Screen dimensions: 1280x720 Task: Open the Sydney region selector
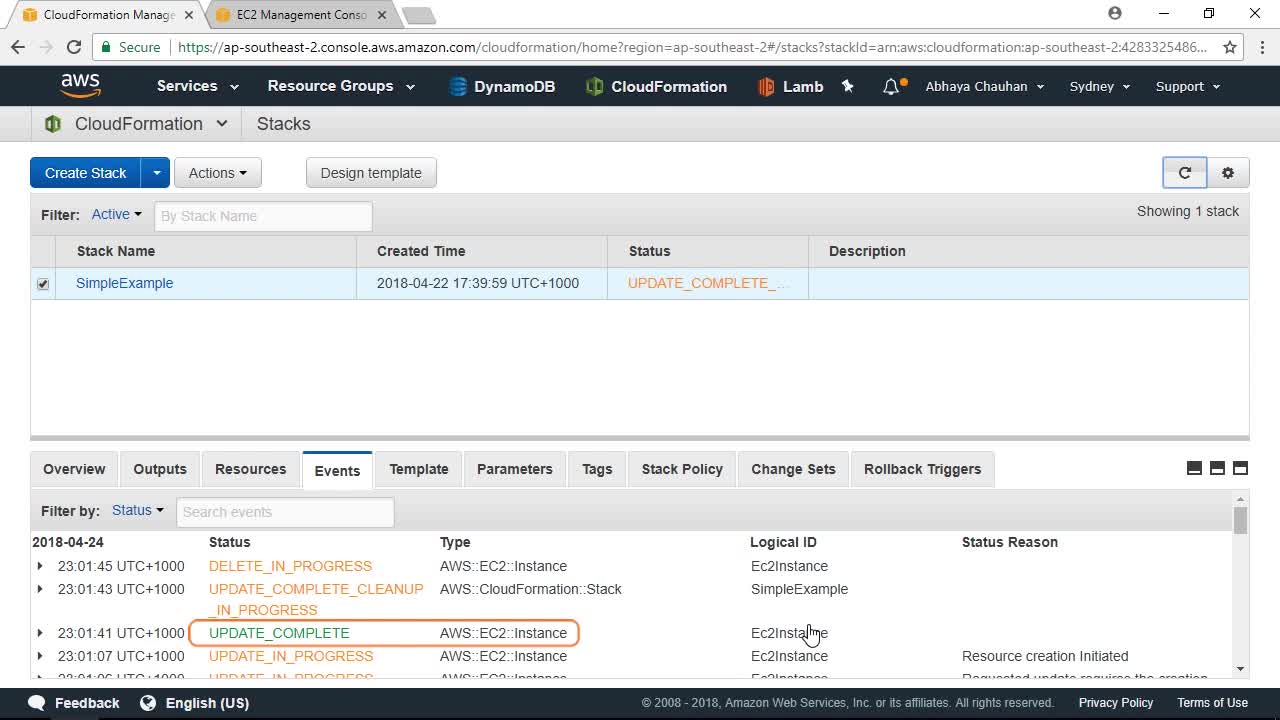coord(1100,86)
